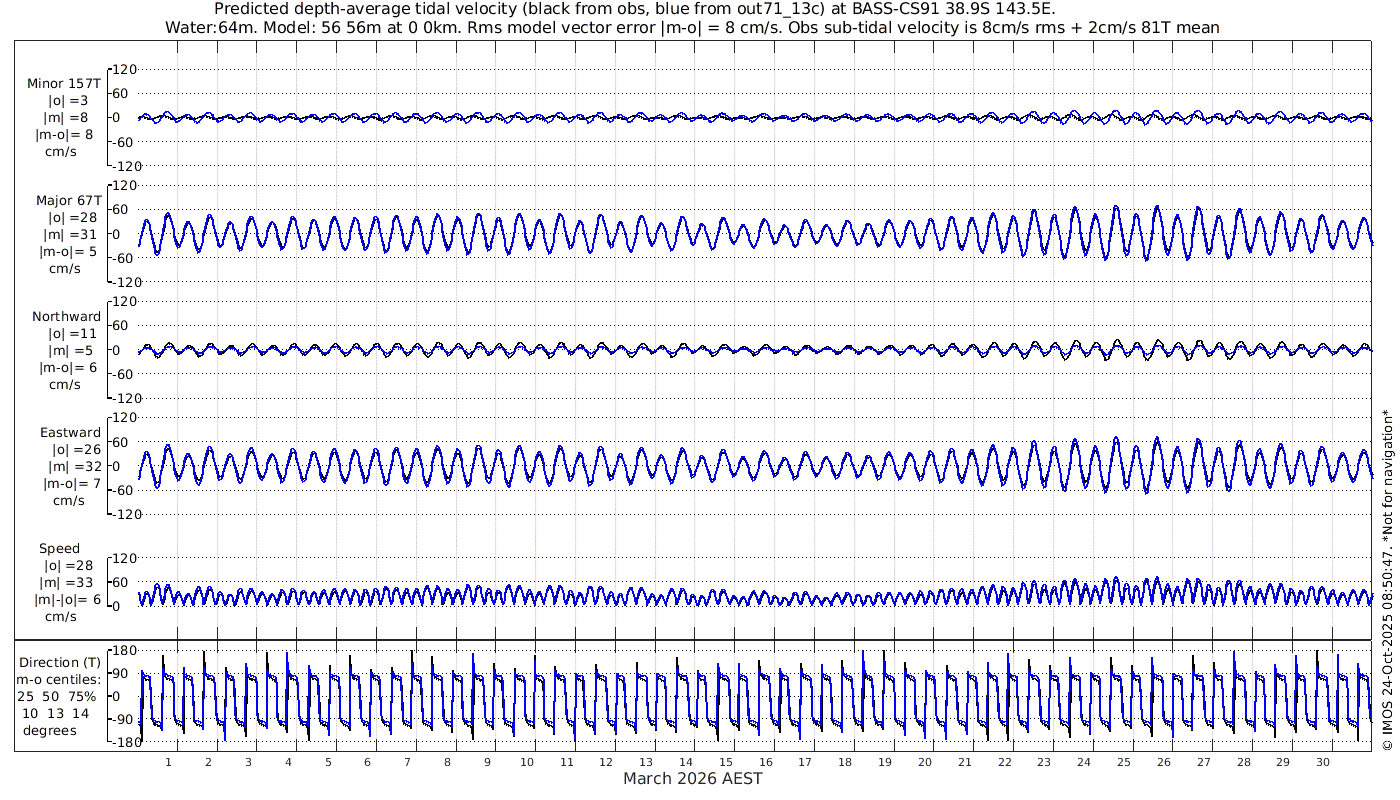Viewport: 1400px width, 800px height.
Task: Click the '-180' tick in Direction panel
Action: (x=120, y=742)
